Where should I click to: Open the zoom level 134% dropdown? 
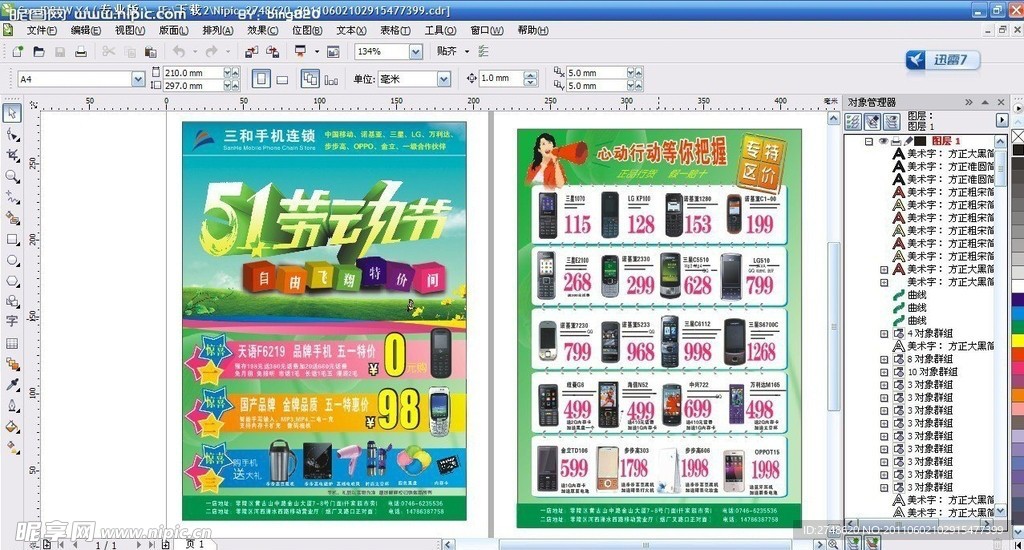416,52
